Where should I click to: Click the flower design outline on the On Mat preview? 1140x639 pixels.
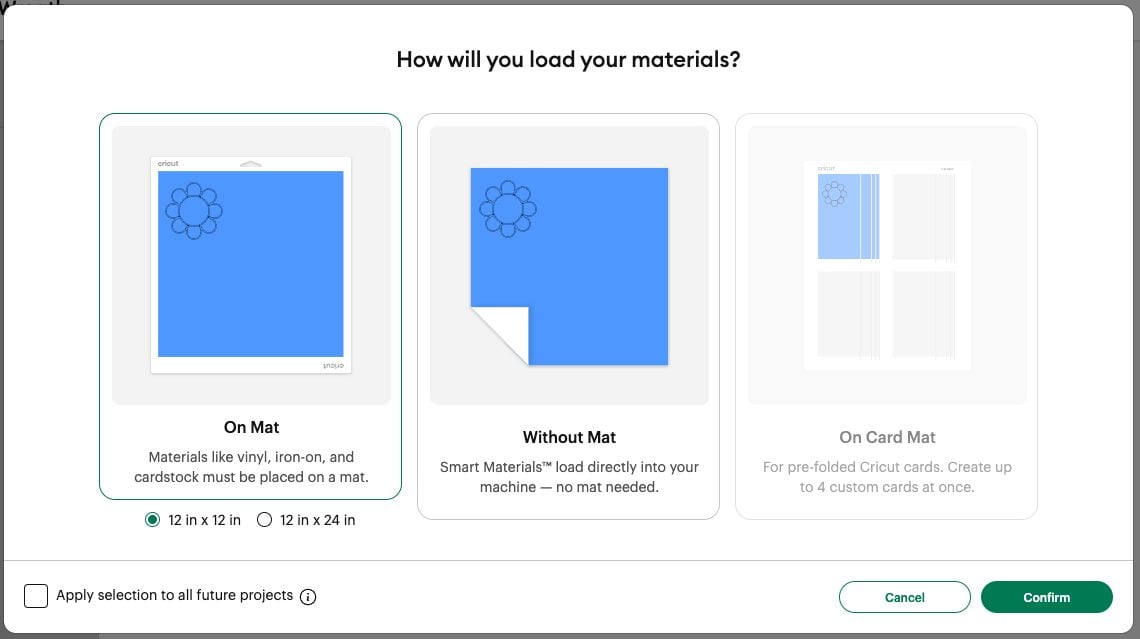coord(193,210)
